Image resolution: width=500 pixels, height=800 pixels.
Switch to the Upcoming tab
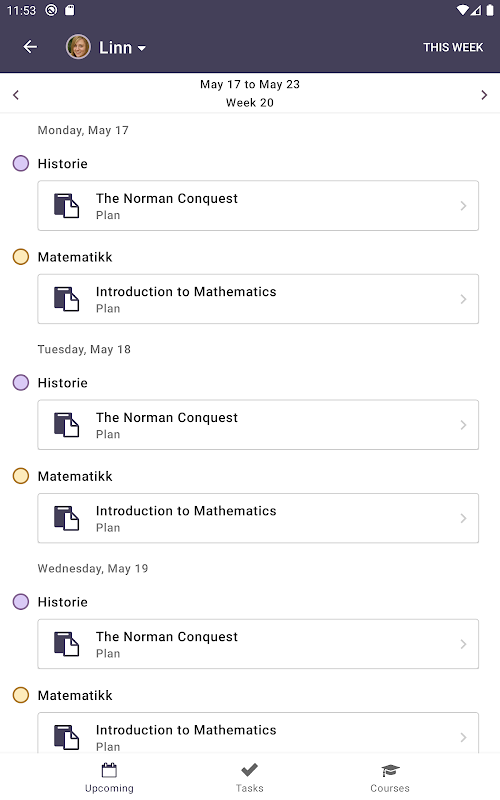pos(109,778)
